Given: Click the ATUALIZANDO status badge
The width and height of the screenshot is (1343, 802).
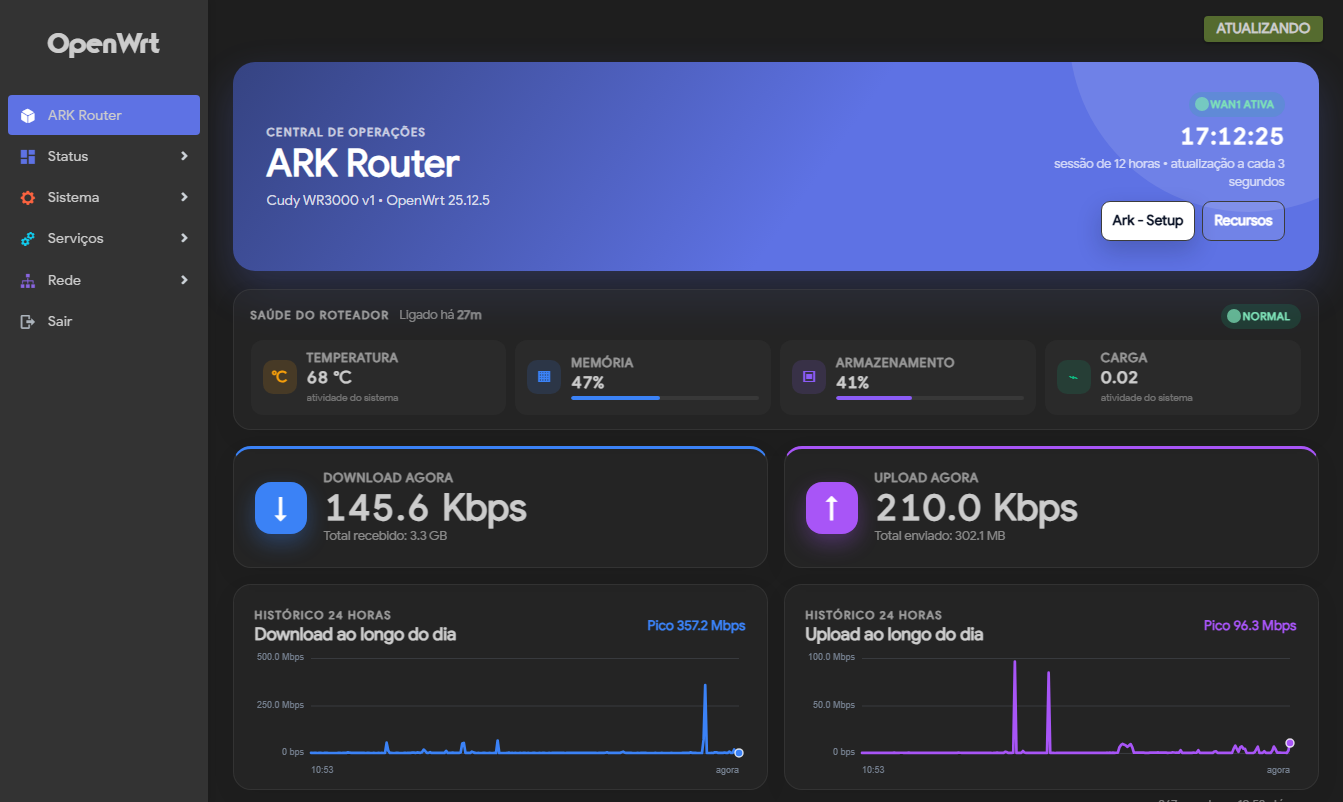Looking at the screenshot, I should (1263, 28).
